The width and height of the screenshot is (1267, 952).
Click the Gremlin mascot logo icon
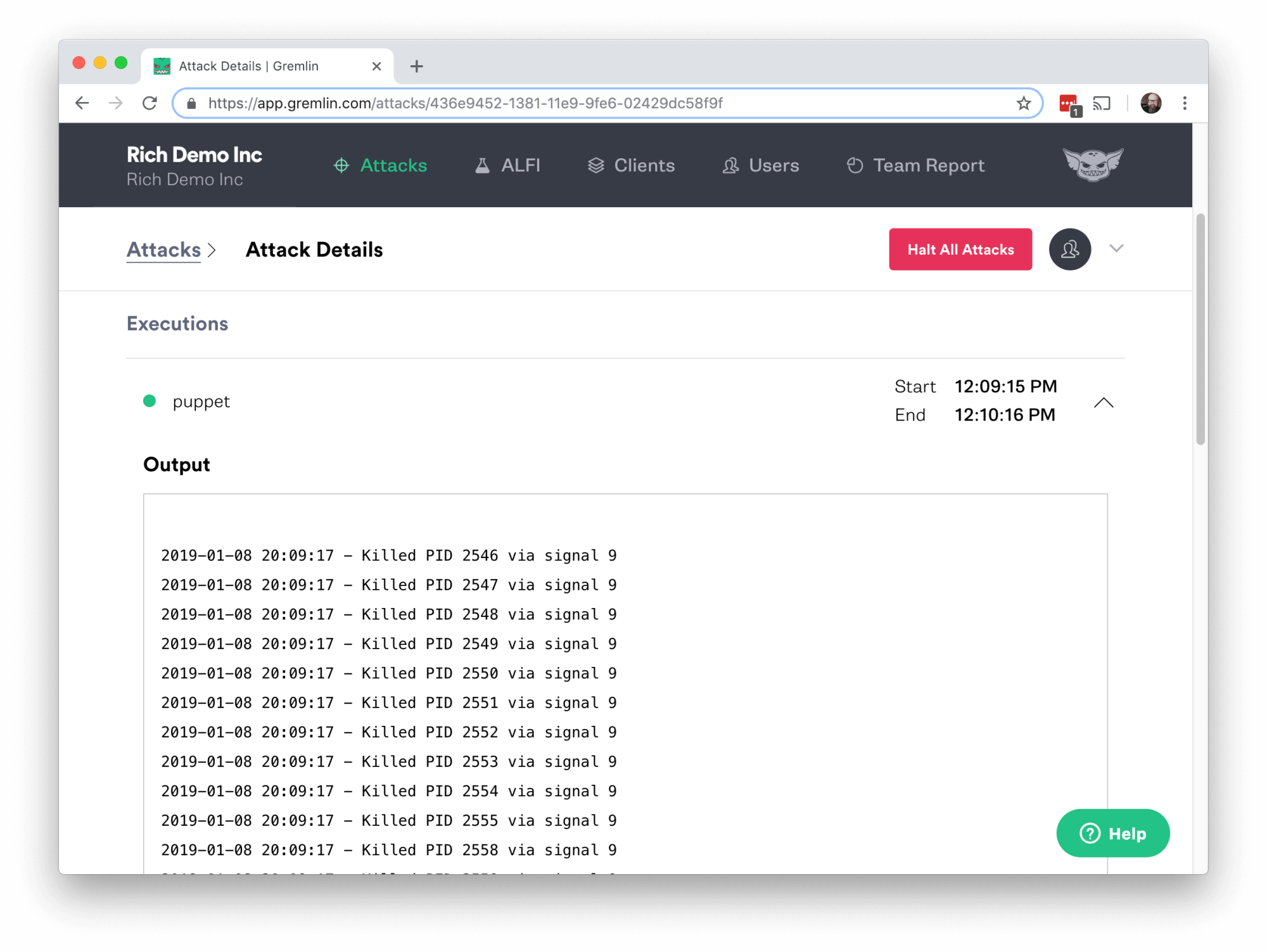pyautogui.click(x=1093, y=165)
